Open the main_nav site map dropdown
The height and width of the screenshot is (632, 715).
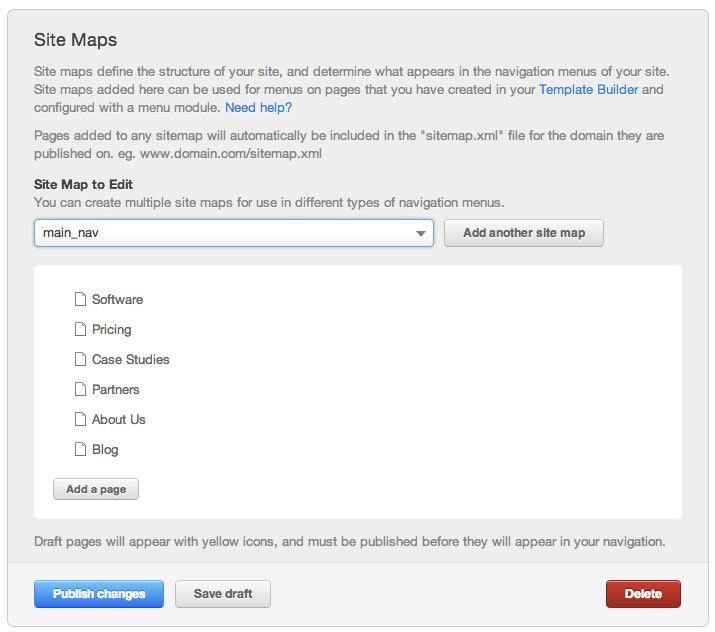[233, 233]
